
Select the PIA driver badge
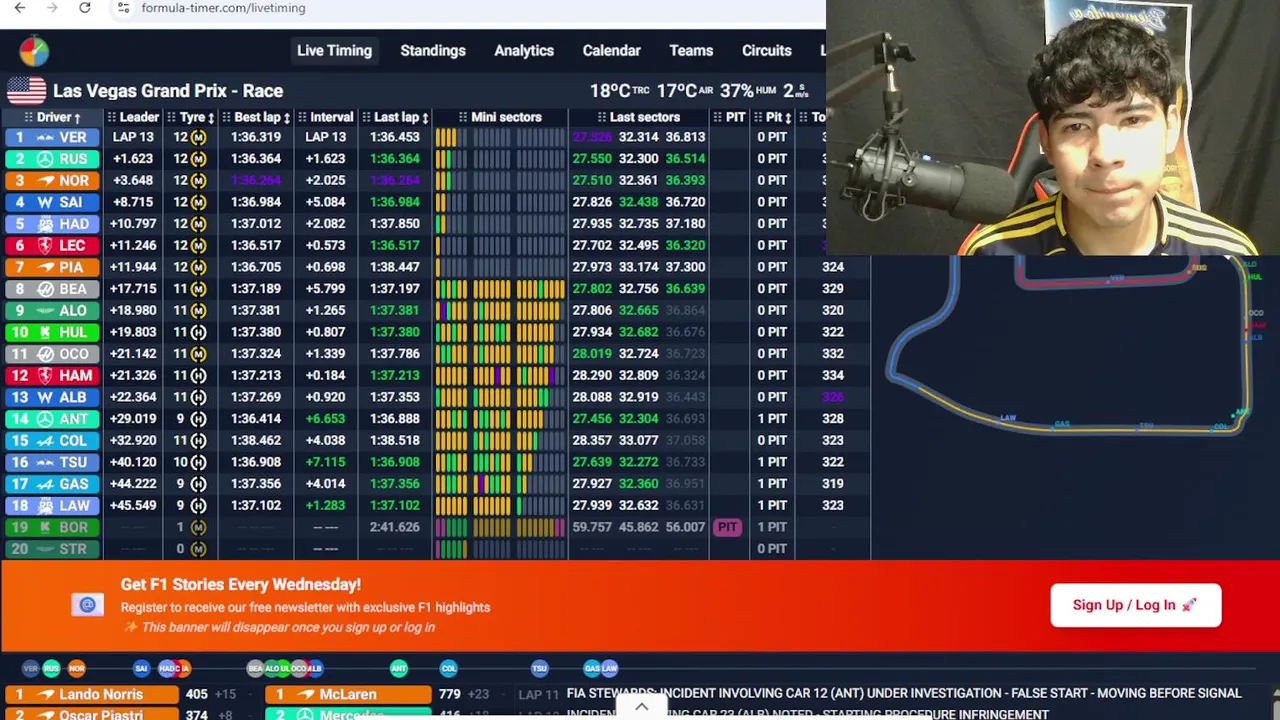(x=51, y=267)
